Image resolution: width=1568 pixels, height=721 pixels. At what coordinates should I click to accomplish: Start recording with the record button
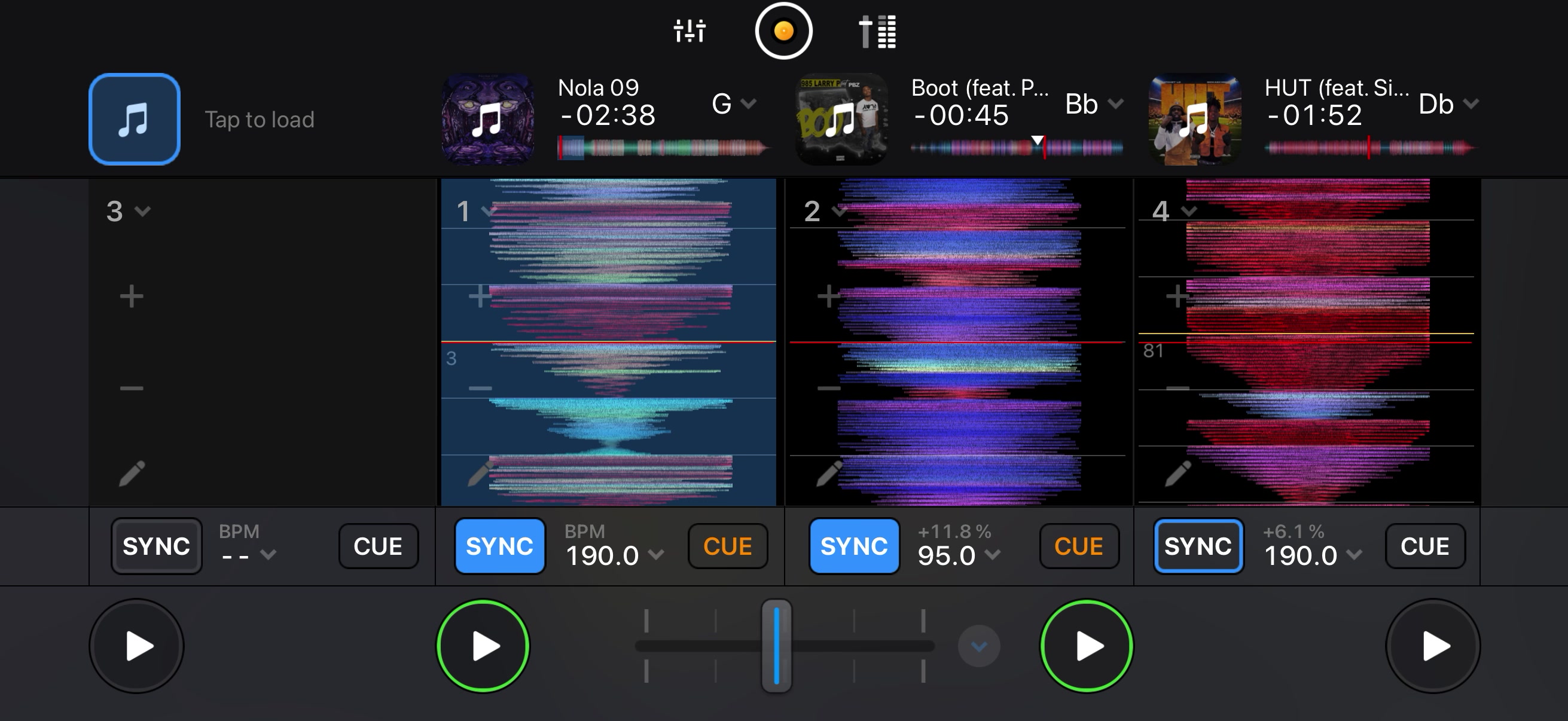pos(783,30)
